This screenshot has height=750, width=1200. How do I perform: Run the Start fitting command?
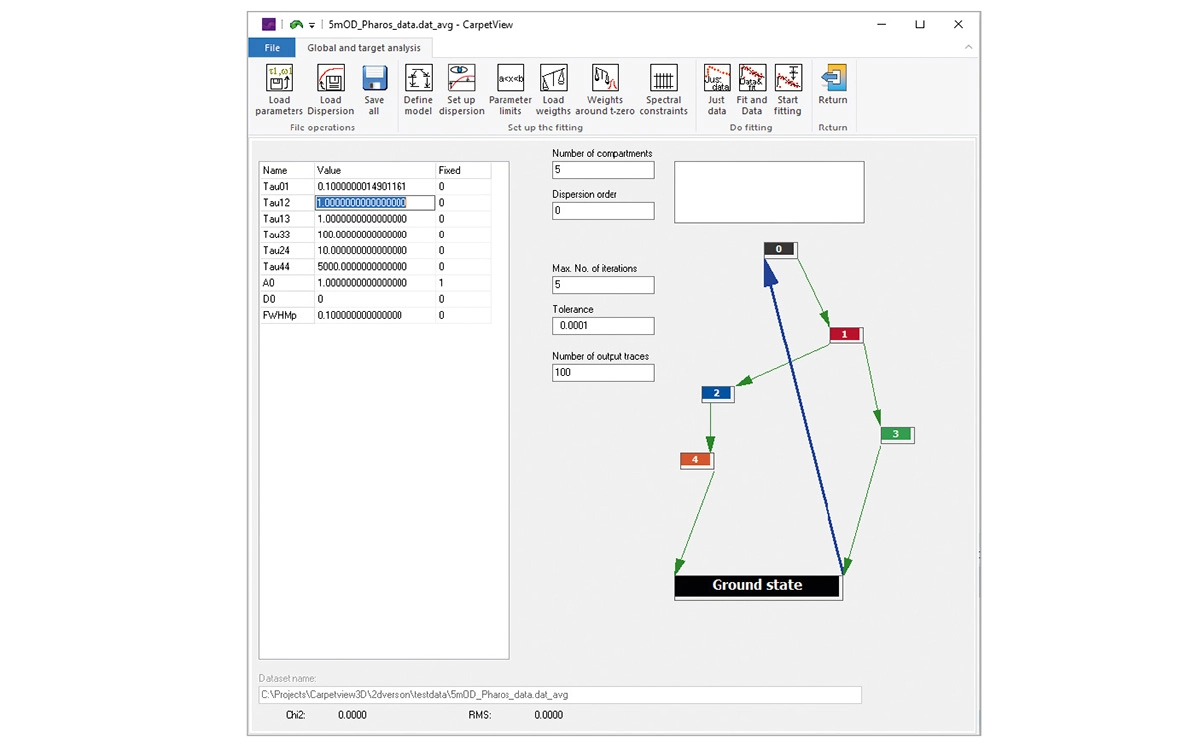pos(788,79)
